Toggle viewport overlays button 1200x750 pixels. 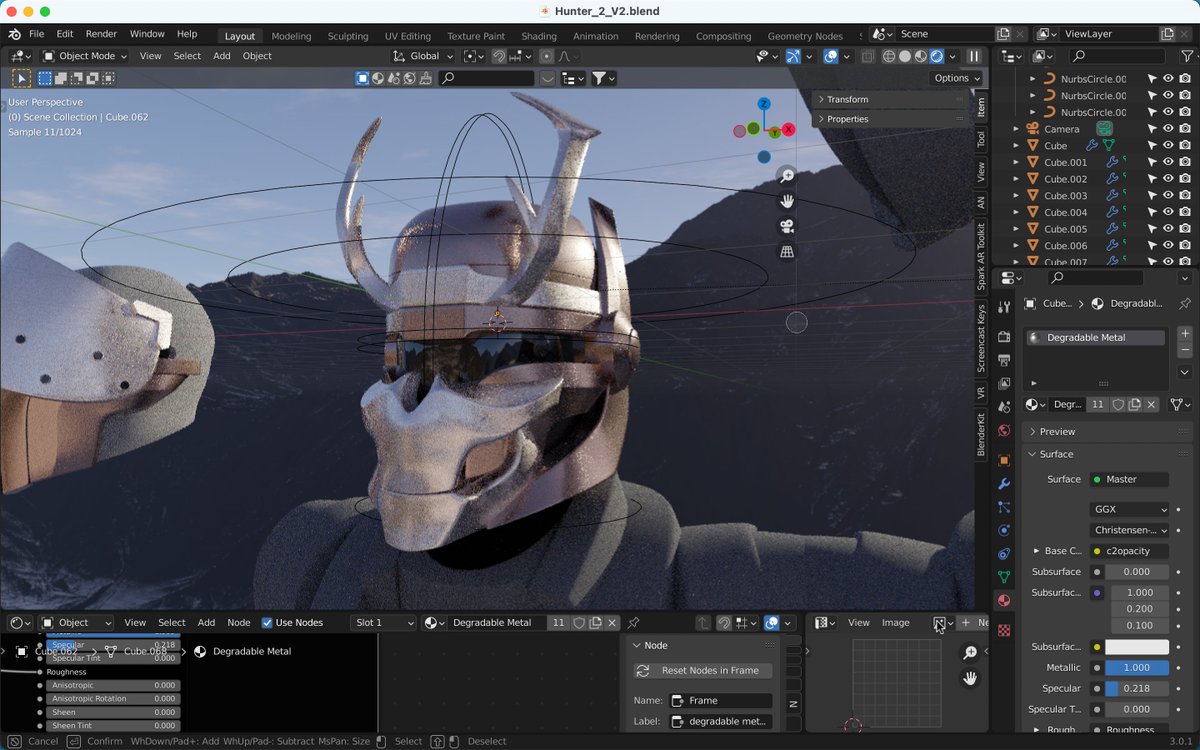pyautogui.click(x=830, y=56)
